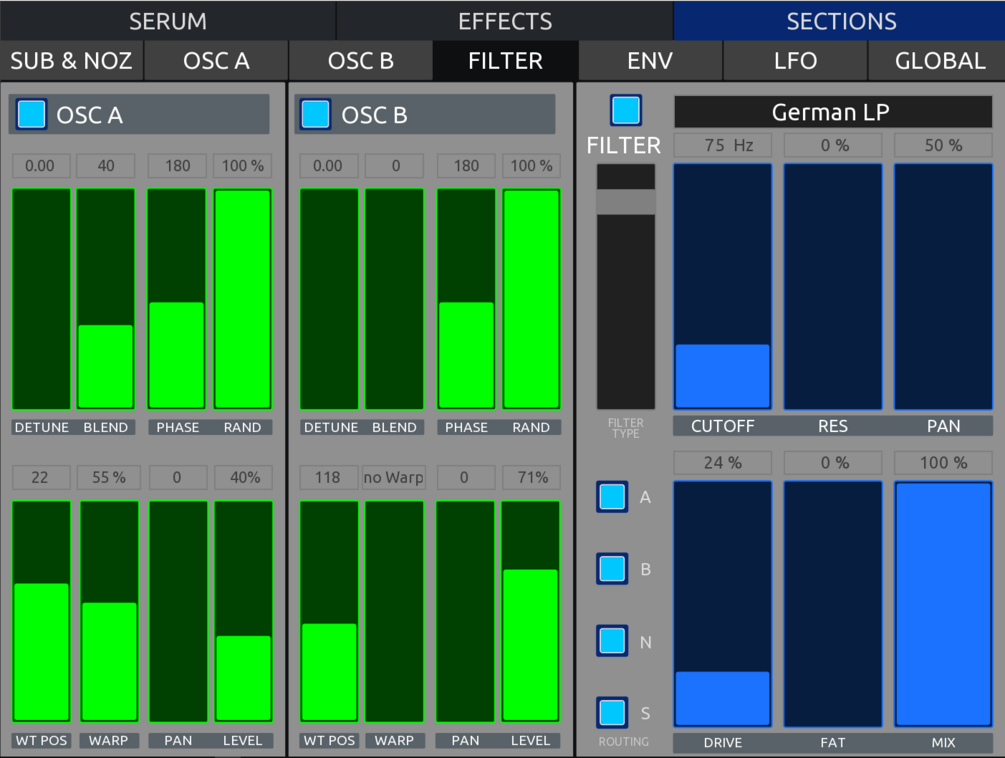
Task: Open the GLOBAL section tab
Action: tap(939, 61)
